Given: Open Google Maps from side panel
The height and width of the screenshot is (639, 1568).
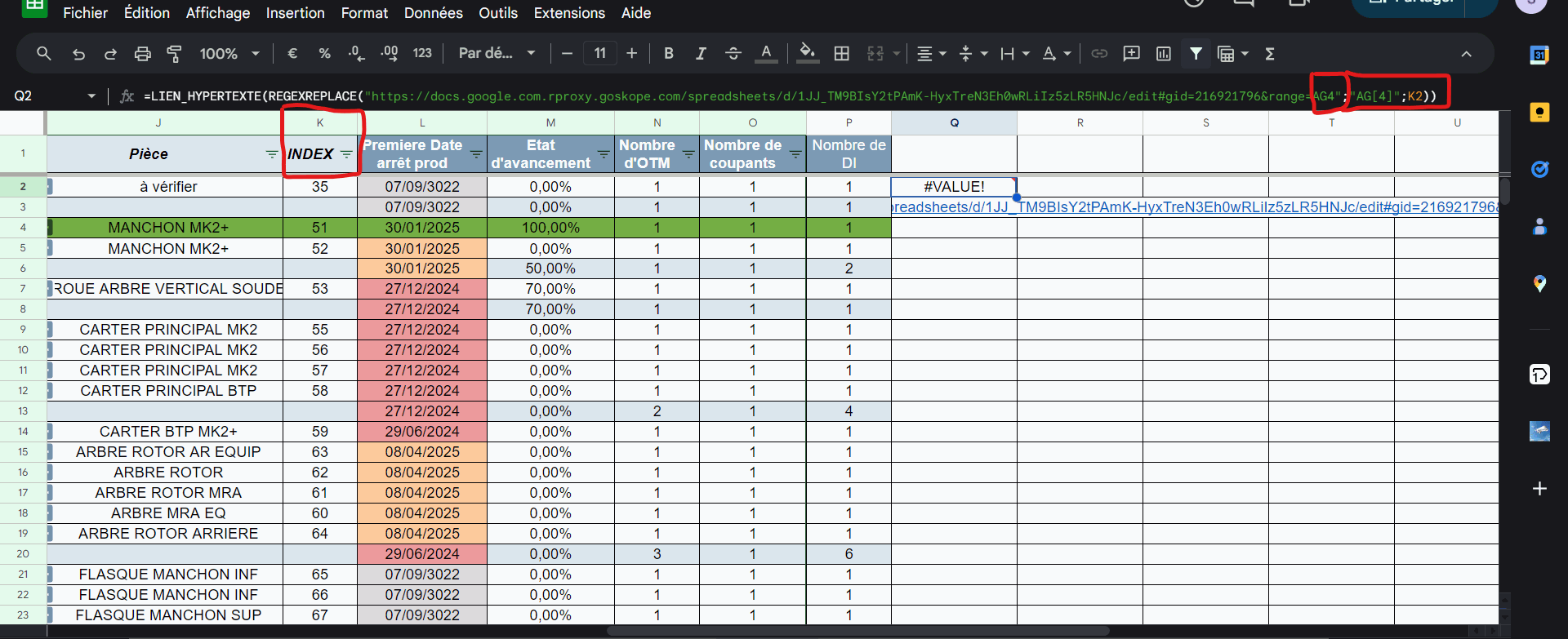Looking at the screenshot, I should tap(1539, 284).
